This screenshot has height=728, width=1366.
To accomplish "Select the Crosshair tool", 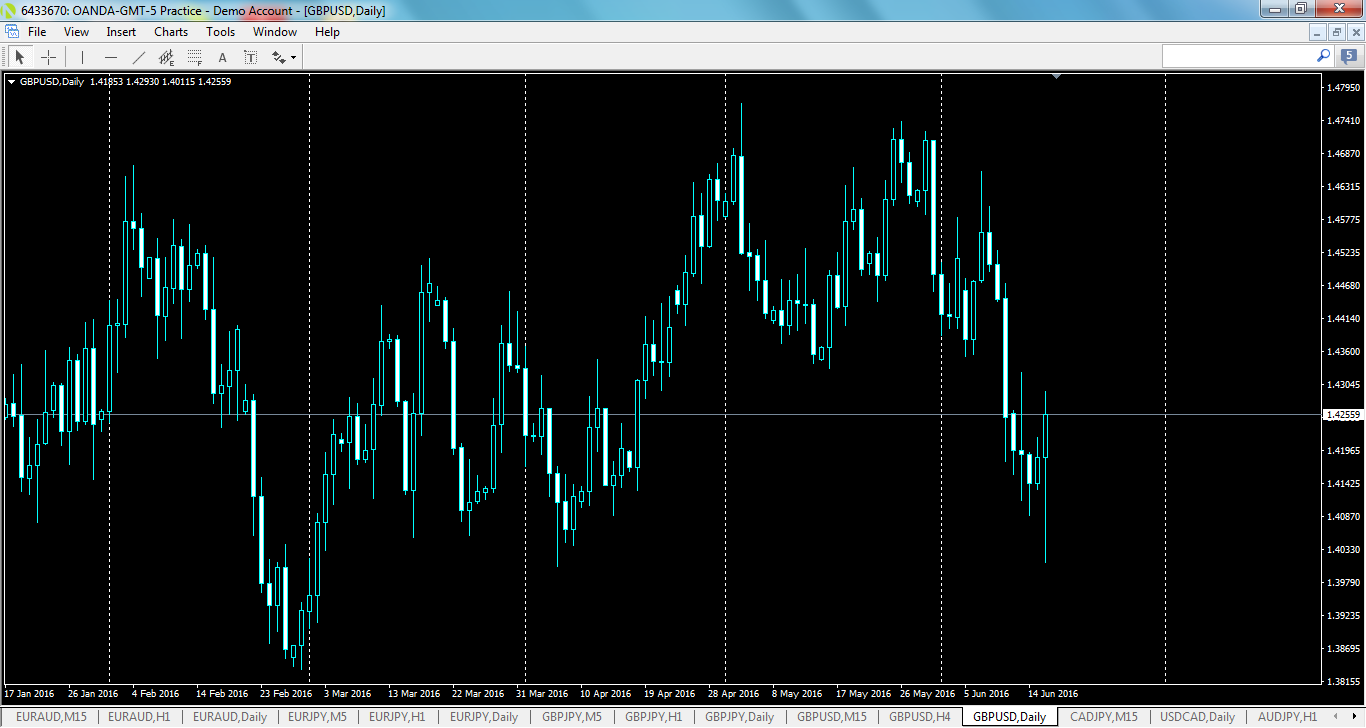I will [48, 56].
